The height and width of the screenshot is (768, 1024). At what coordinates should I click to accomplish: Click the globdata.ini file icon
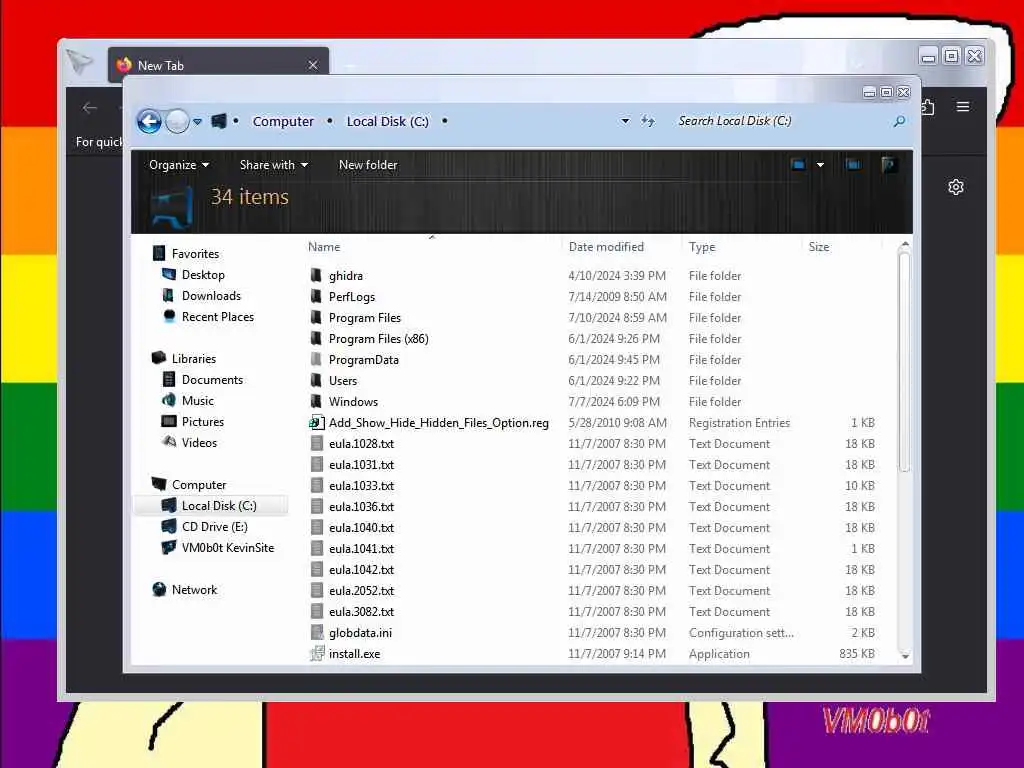pyautogui.click(x=317, y=632)
